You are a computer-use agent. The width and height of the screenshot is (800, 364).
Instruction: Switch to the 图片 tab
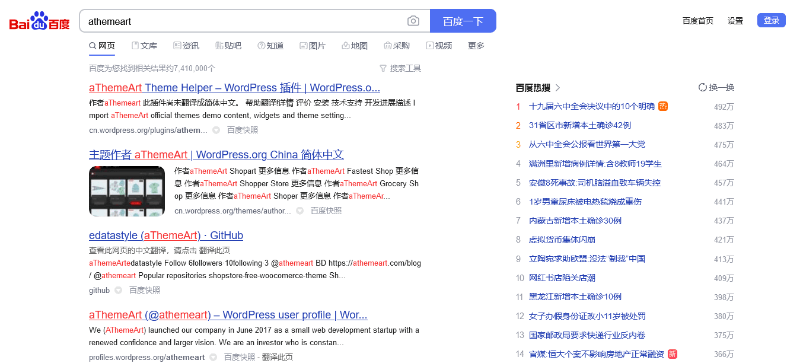tap(312, 45)
